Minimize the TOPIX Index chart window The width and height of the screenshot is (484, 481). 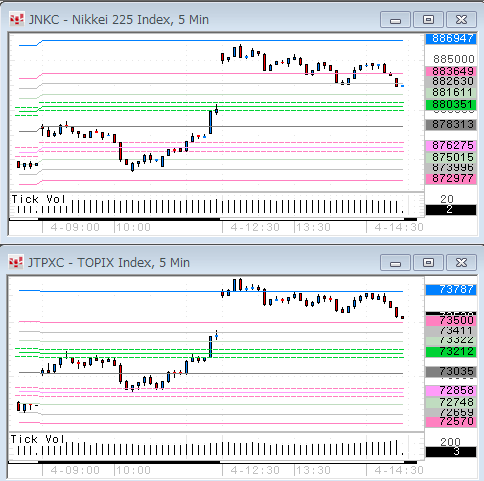[x=395, y=263]
